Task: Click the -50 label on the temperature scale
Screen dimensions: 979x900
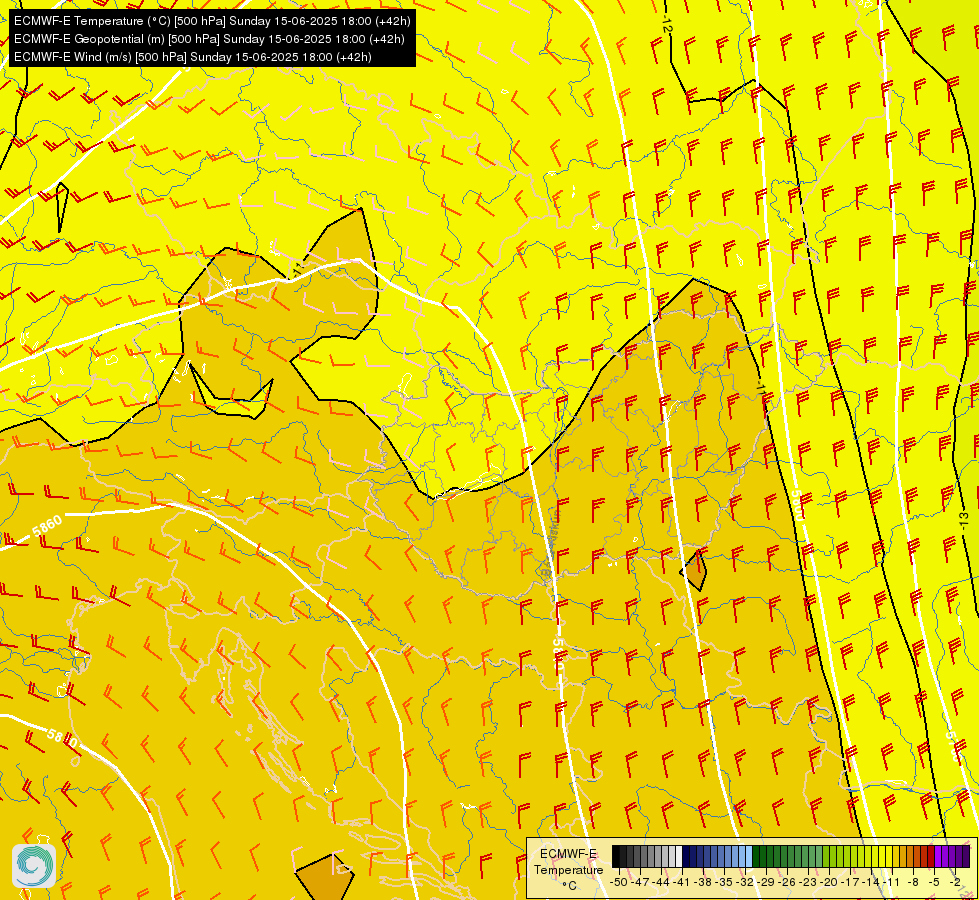Action: click(x=619, y=882)
